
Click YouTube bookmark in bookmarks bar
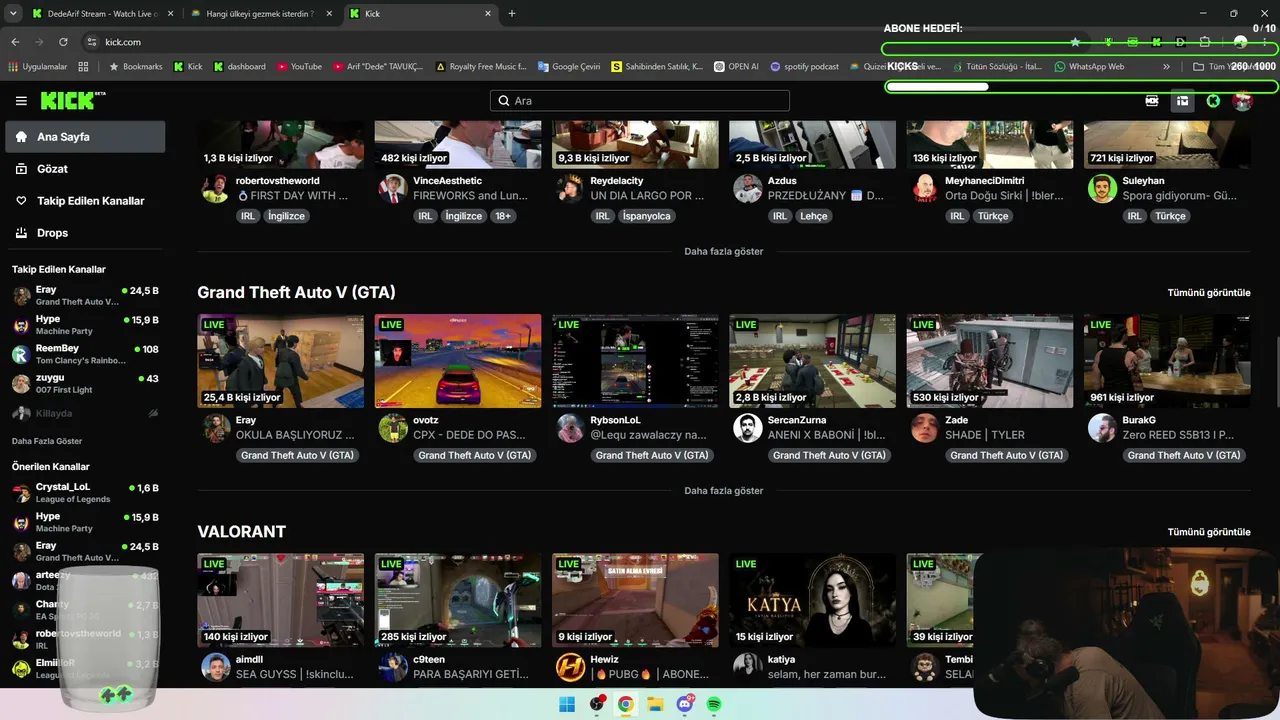click(x=299, y=67)
